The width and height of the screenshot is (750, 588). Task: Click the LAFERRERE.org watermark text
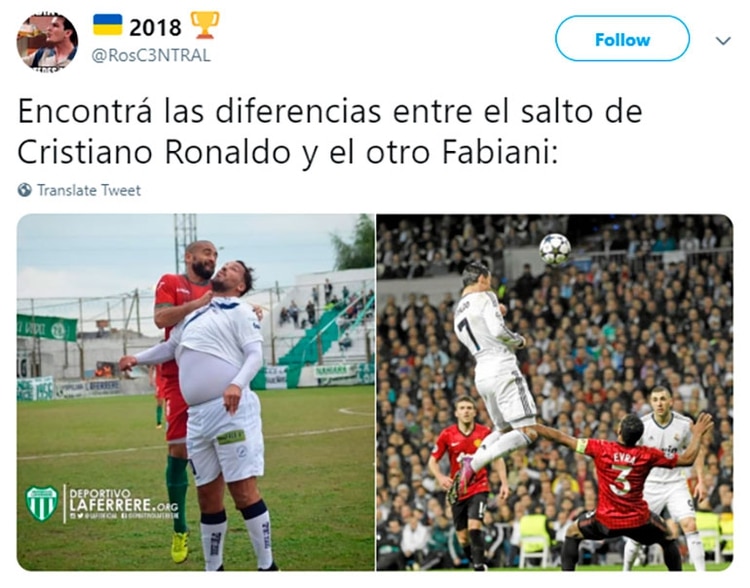pyautogui.click(x=123, y=505)
